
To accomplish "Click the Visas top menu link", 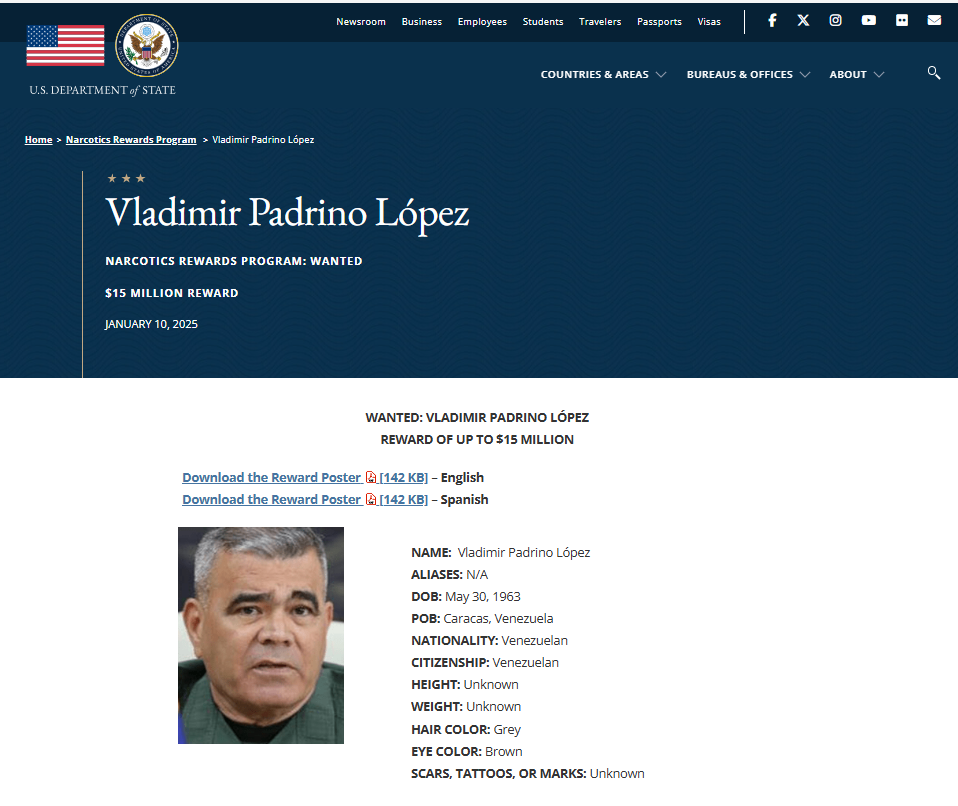I will (x=709, y=22).
